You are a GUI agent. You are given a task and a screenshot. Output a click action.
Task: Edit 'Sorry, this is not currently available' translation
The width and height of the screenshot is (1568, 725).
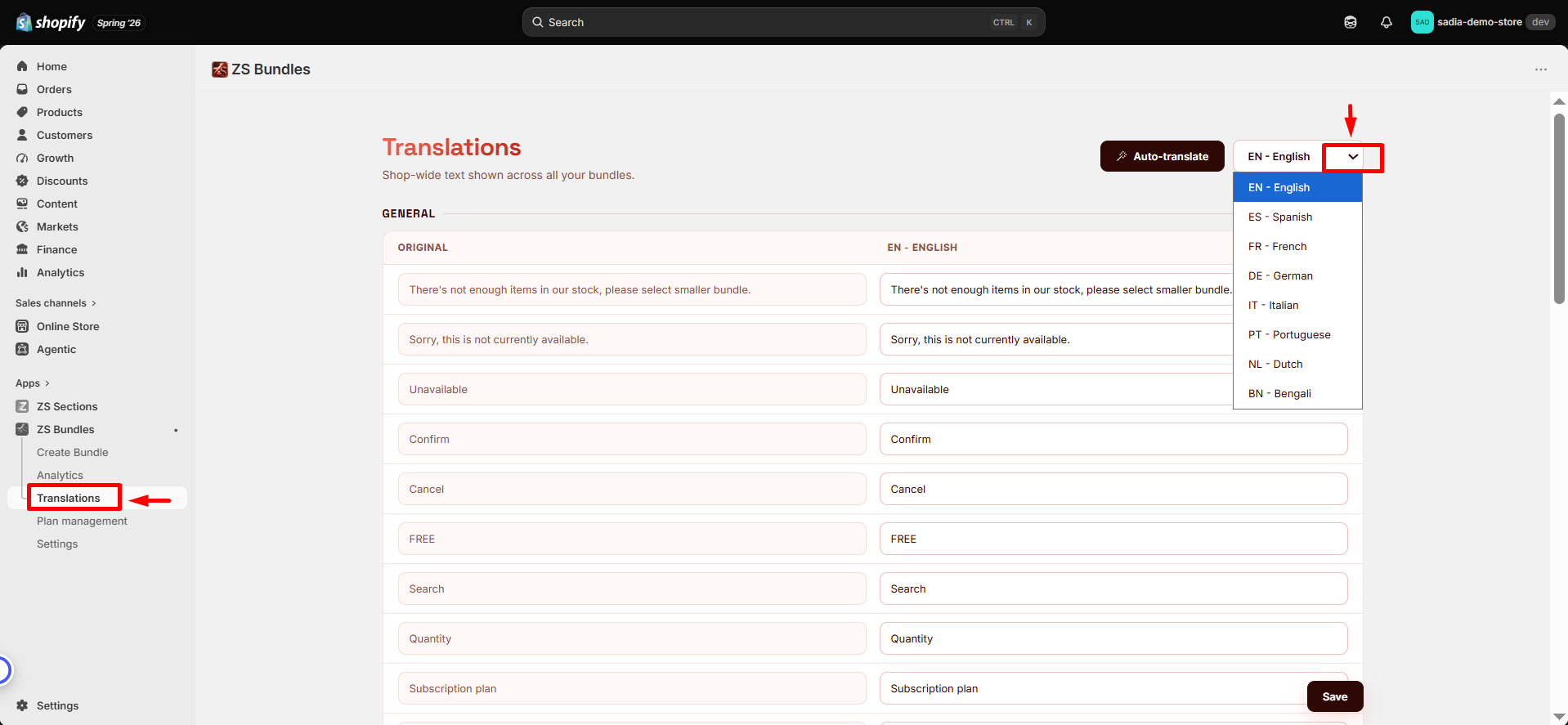coord(1056,339)
